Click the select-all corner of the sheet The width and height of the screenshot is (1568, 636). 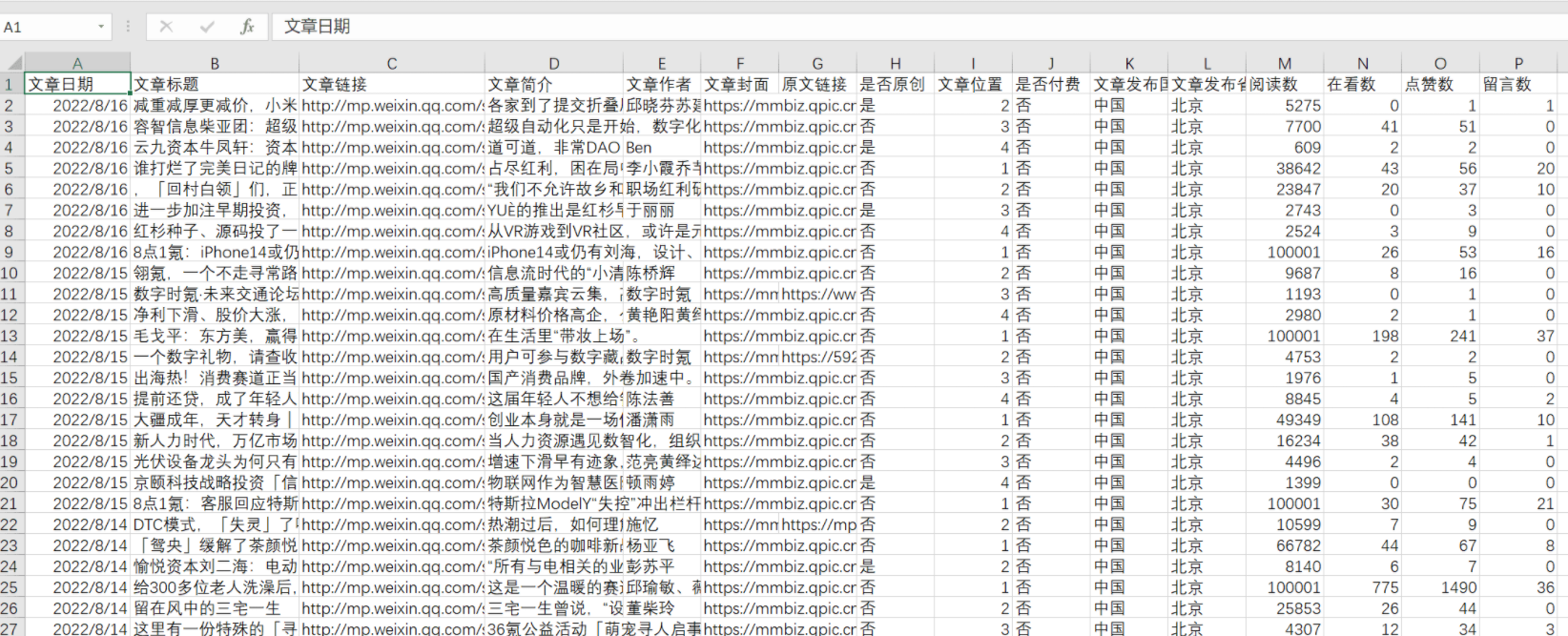click(x=12, y=63)
